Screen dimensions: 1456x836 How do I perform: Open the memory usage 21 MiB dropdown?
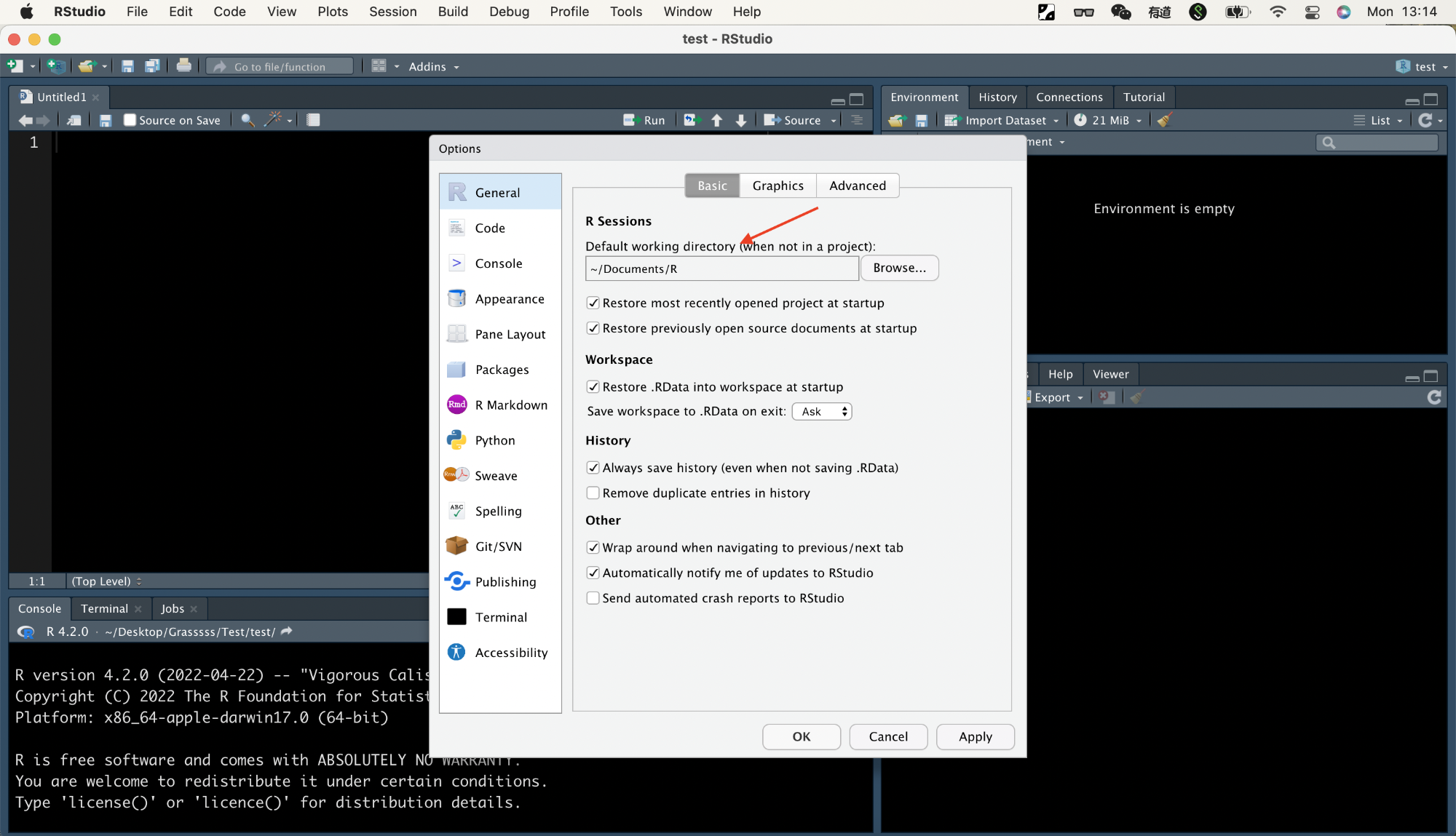click(x=1108, y=120)
